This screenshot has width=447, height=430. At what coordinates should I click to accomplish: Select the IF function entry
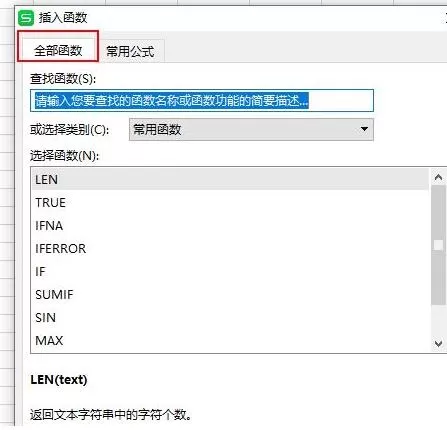click(x=230, y=271)
